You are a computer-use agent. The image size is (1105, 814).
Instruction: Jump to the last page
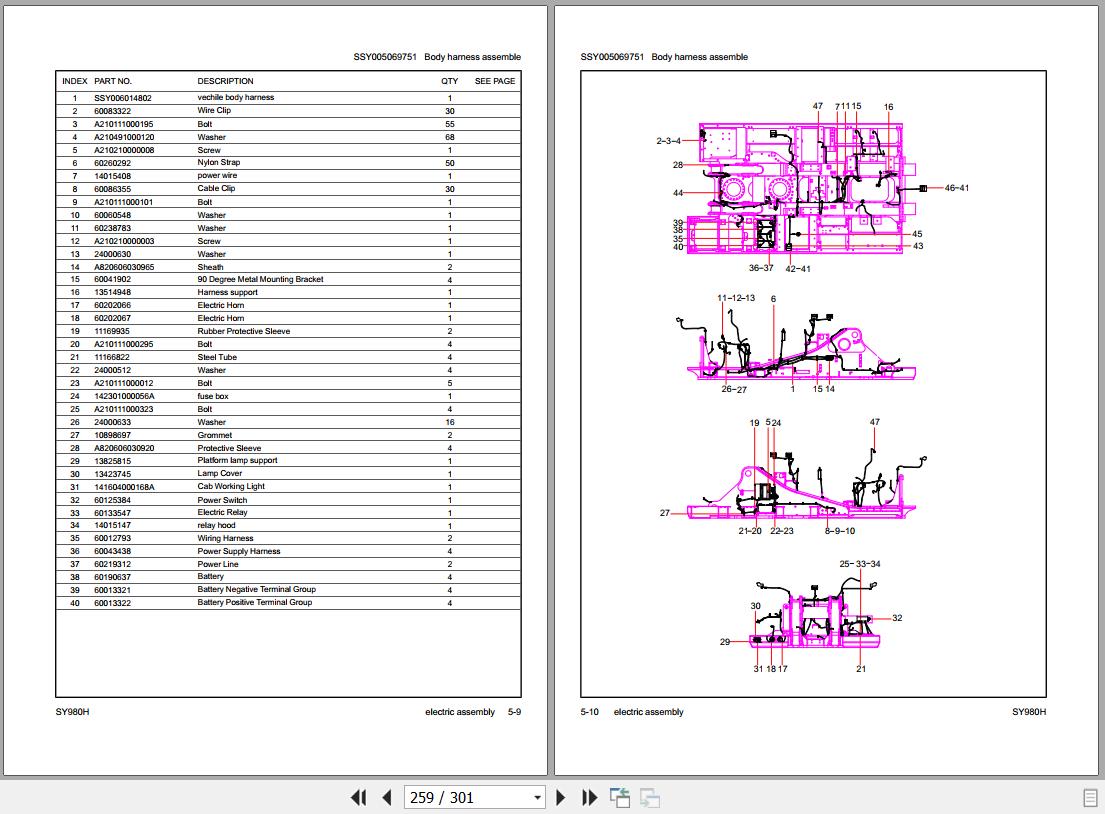589,797
